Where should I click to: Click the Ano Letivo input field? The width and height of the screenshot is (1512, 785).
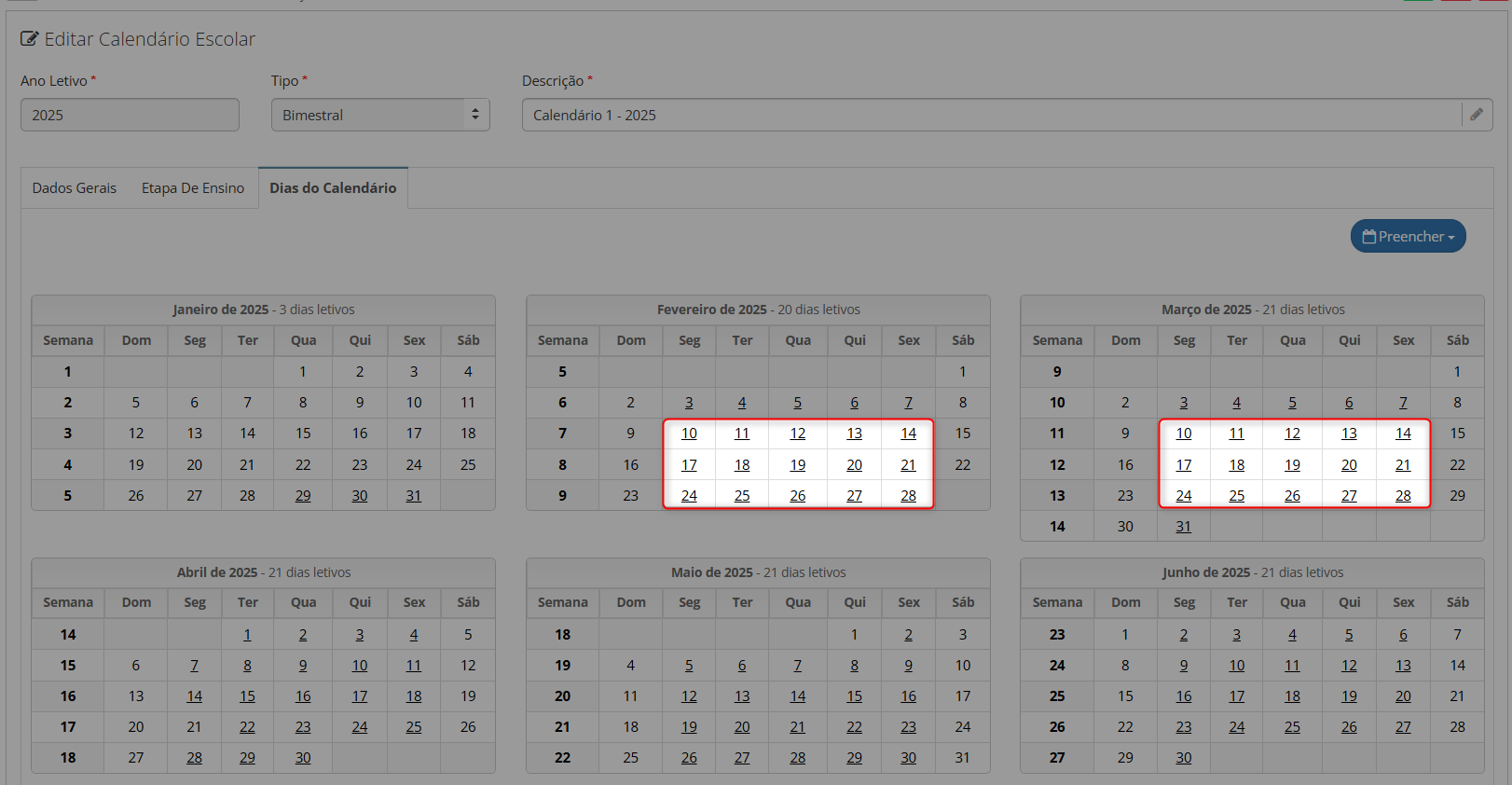[x=130, y=115]
